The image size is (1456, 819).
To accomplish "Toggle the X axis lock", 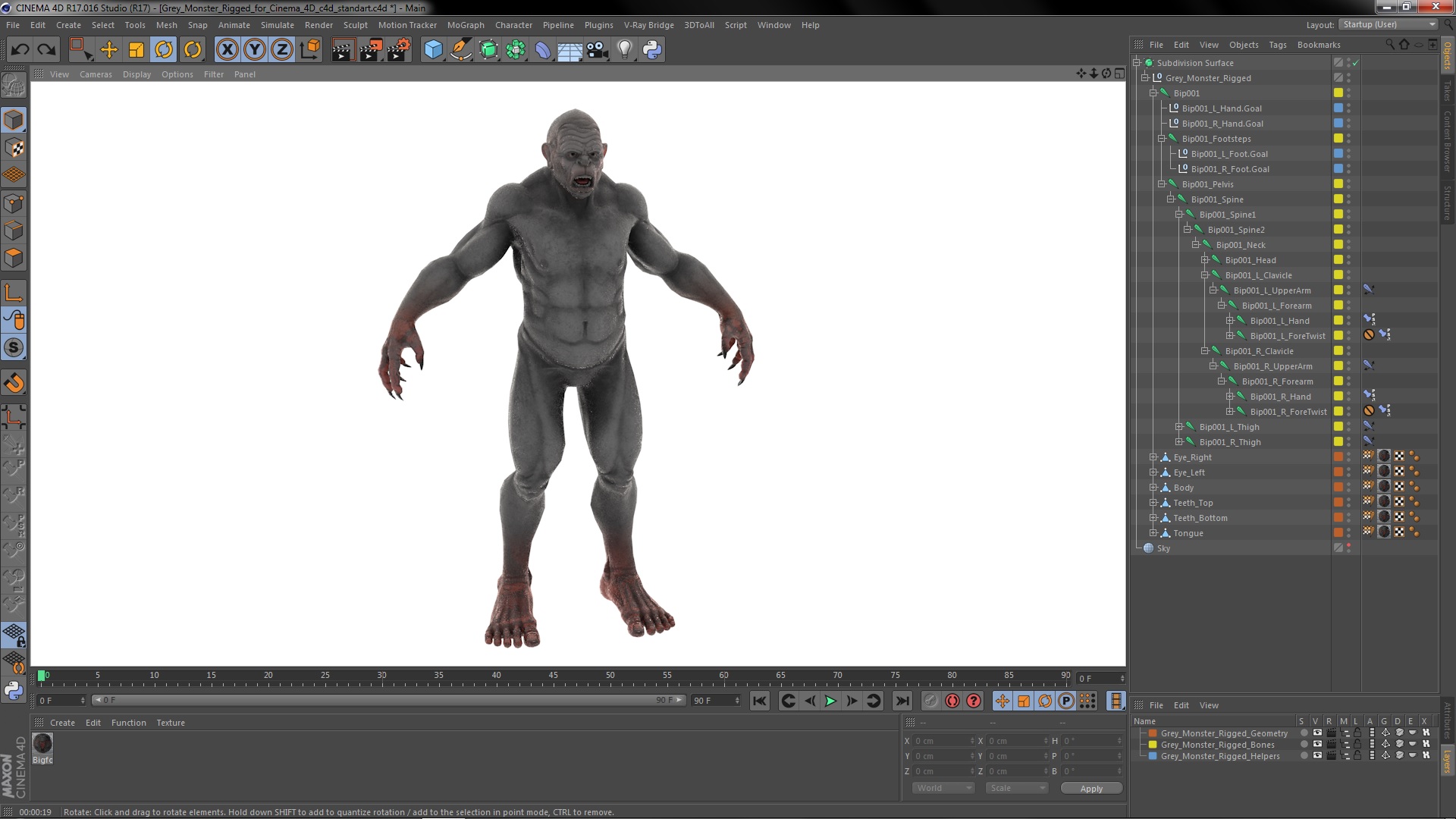I will click(x=227, y=50).
